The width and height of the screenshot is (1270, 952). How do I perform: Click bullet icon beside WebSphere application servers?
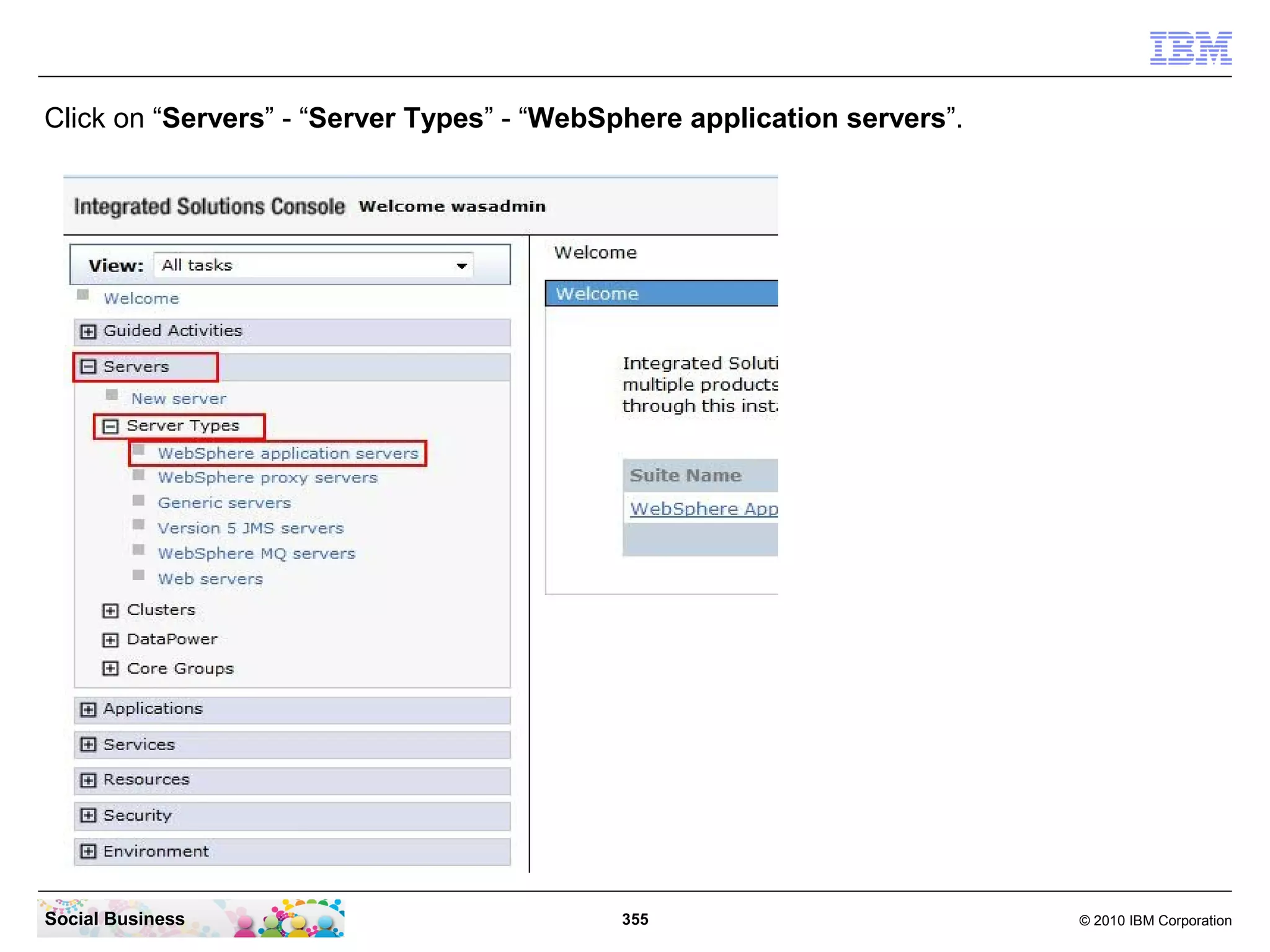point(138,450)
